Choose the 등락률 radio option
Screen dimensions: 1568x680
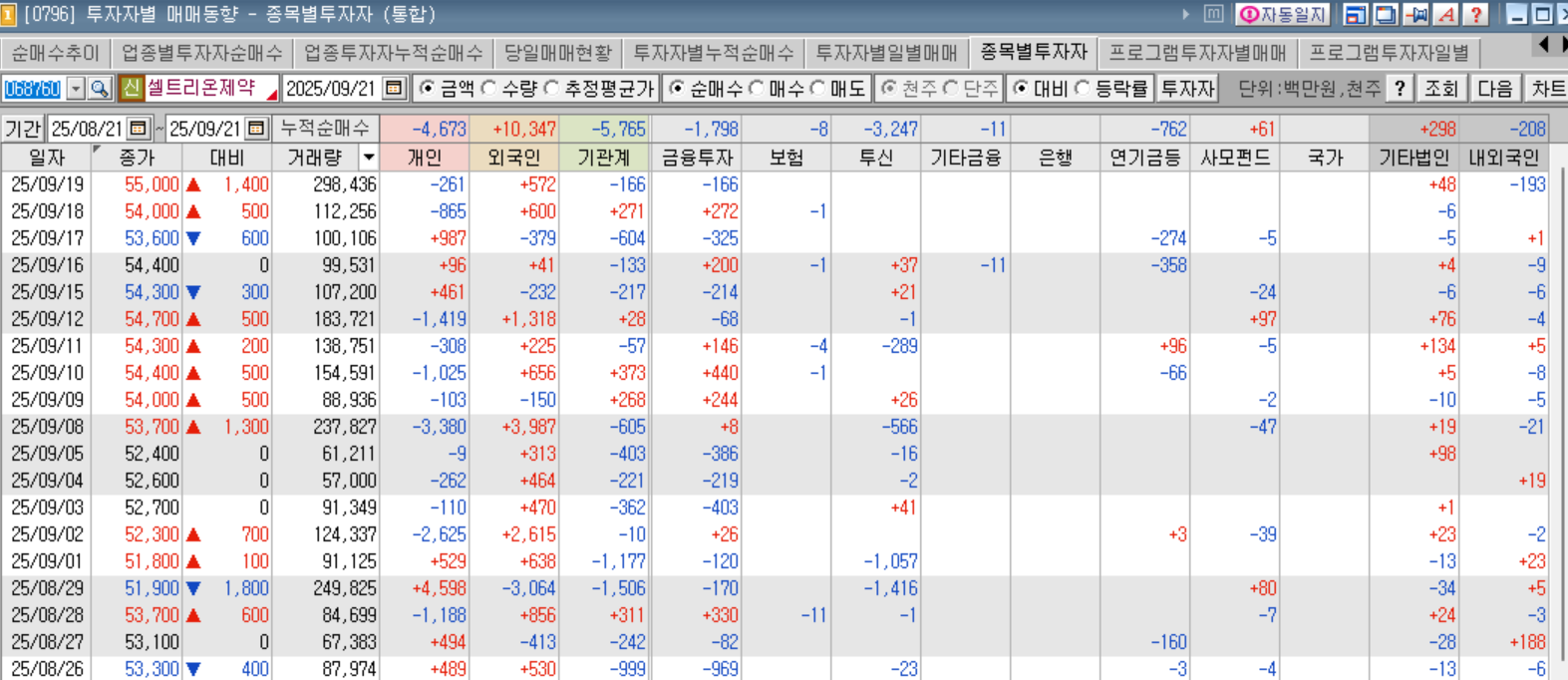(1083, 89)
